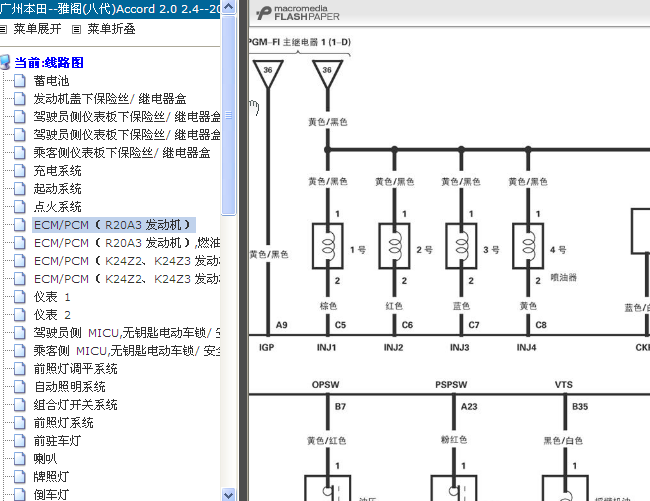Click the tree panel scrollbar thumb
Image resolution: width=650 pixels, height=501 pixels.
(x=229, y=115)
